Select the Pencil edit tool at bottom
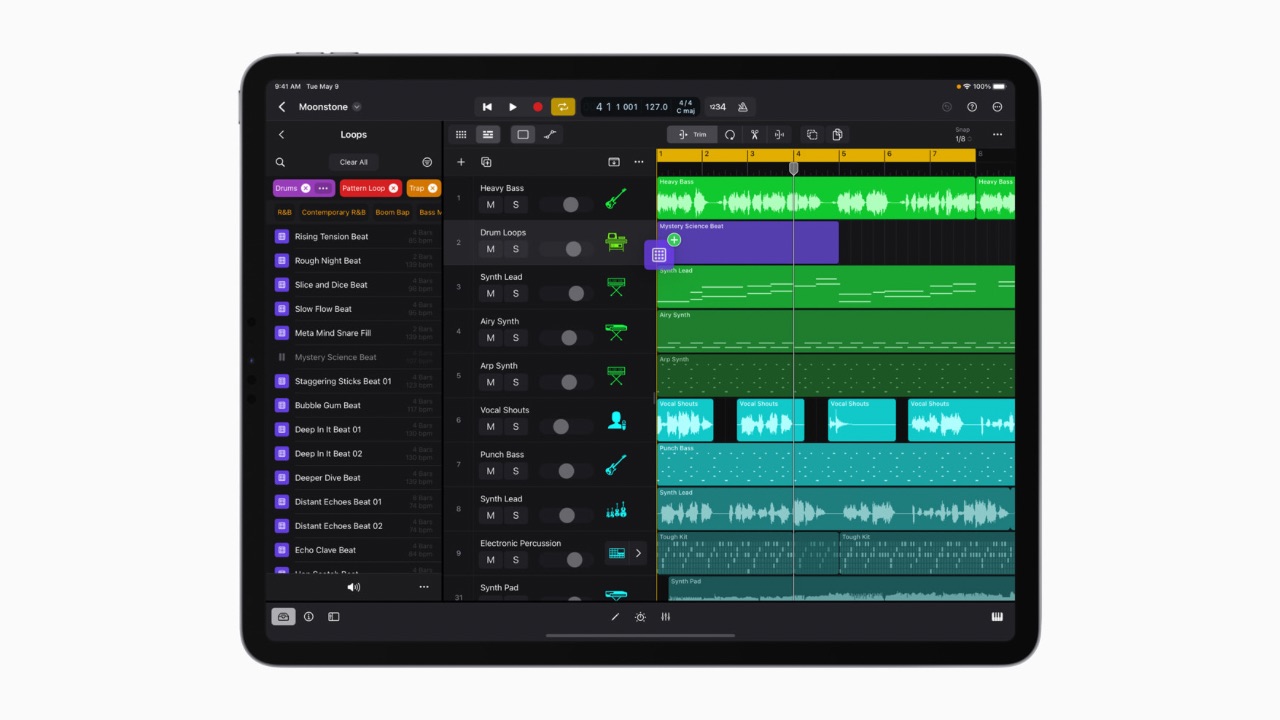The image size is (1280, 720). pyautogui.click(x=615, y=617)
